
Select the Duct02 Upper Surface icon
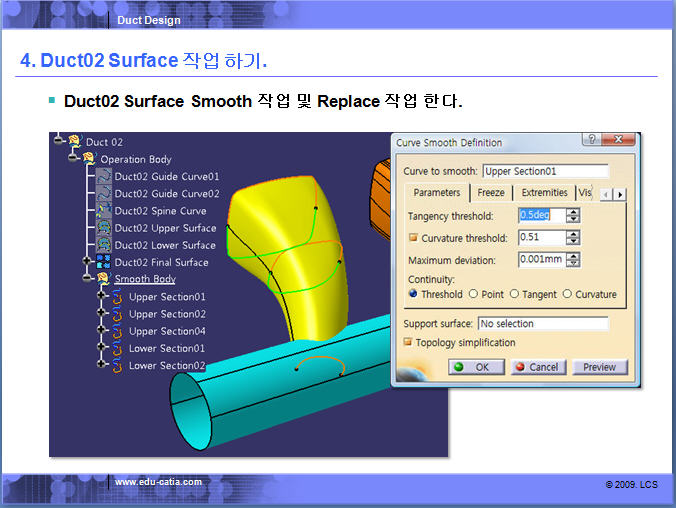click(x=103, y=228)
